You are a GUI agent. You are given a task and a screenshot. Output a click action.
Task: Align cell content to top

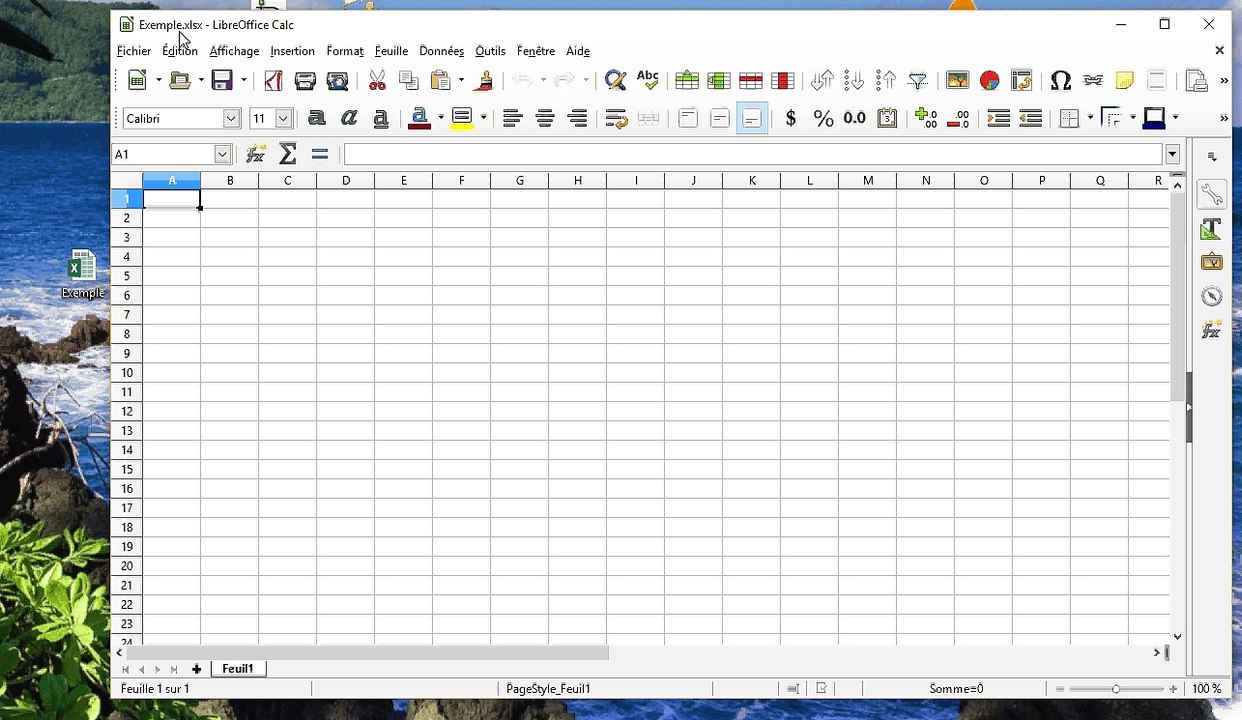688,118
